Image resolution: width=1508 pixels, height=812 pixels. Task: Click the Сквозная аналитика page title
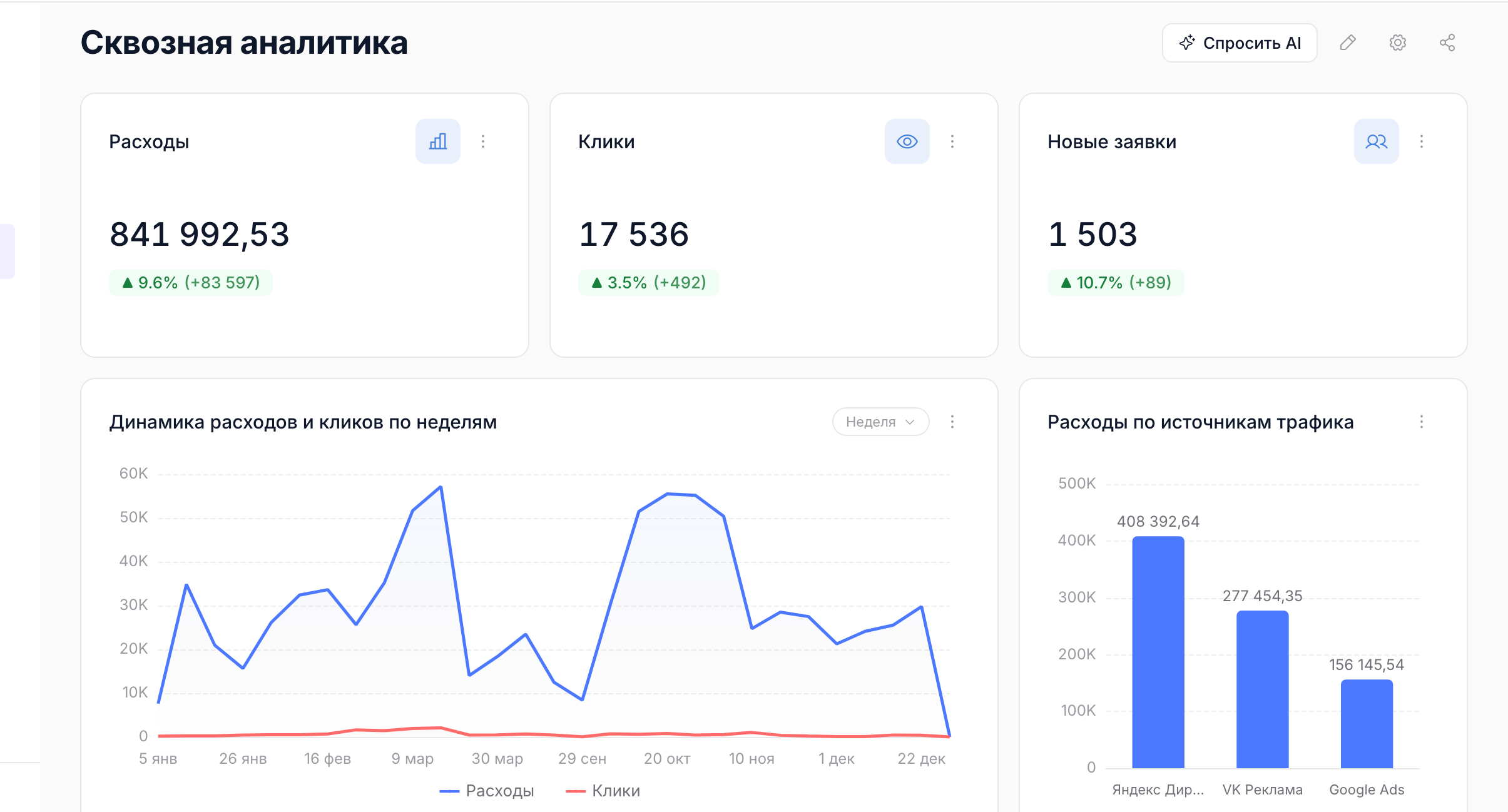click(244, 43)
